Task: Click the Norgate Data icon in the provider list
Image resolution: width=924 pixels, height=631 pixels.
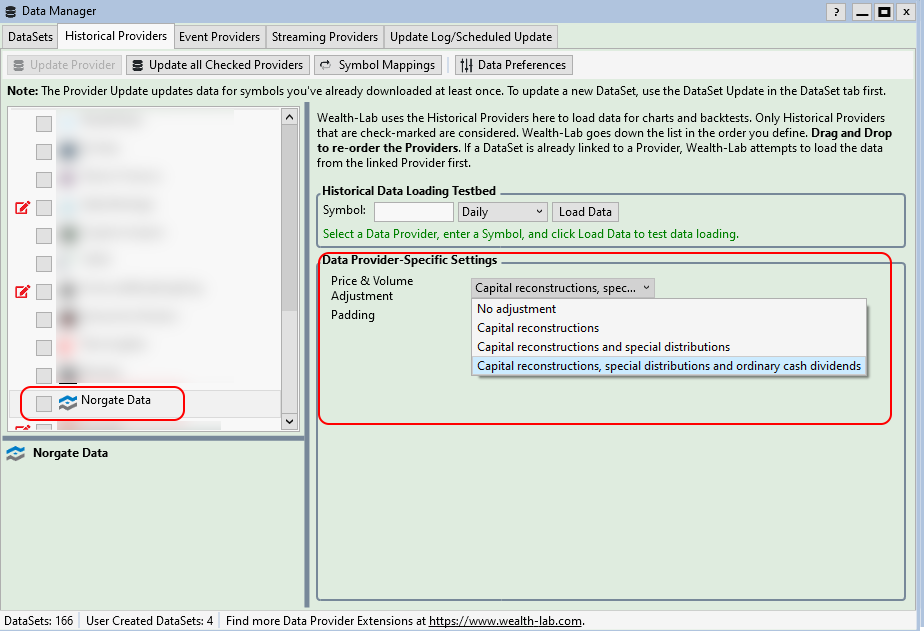Action: click(68, 402)
